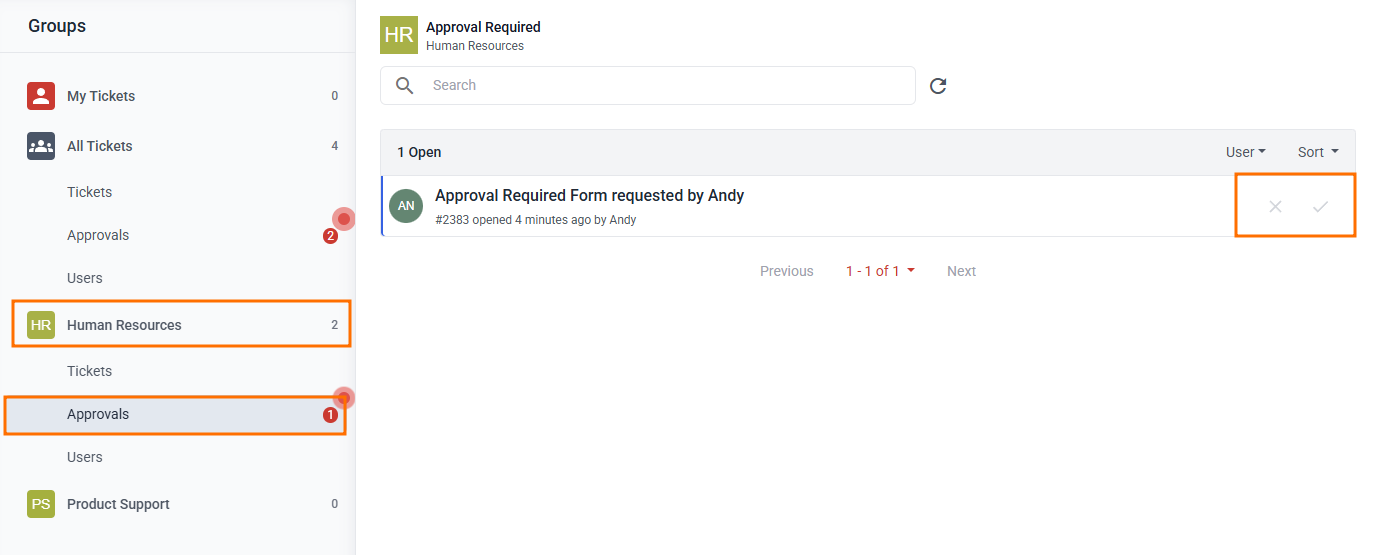Click the large HR header logo
Viewport: 1373px width, 555px height.
click(399, 35)
